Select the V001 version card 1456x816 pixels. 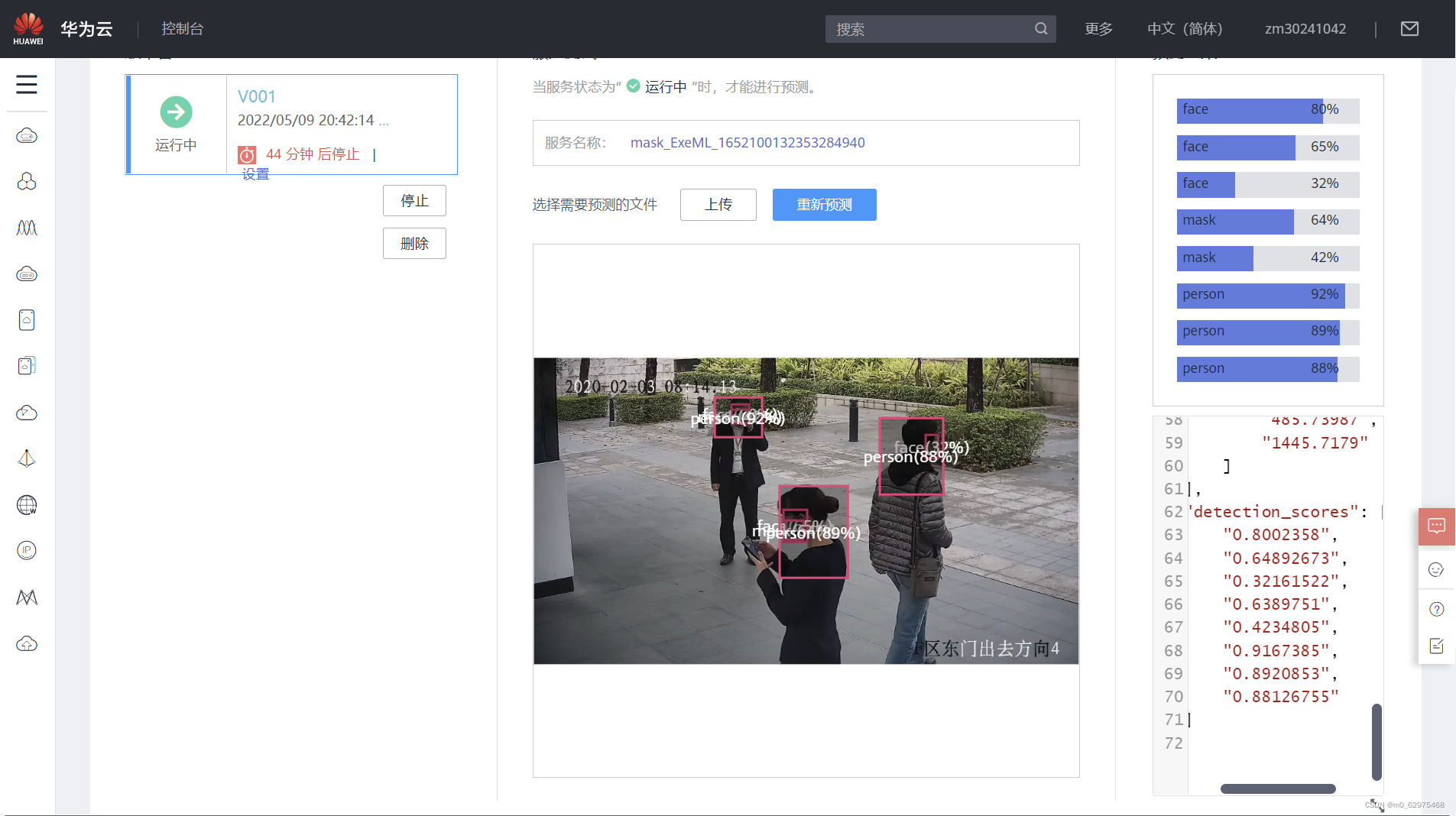291,125
